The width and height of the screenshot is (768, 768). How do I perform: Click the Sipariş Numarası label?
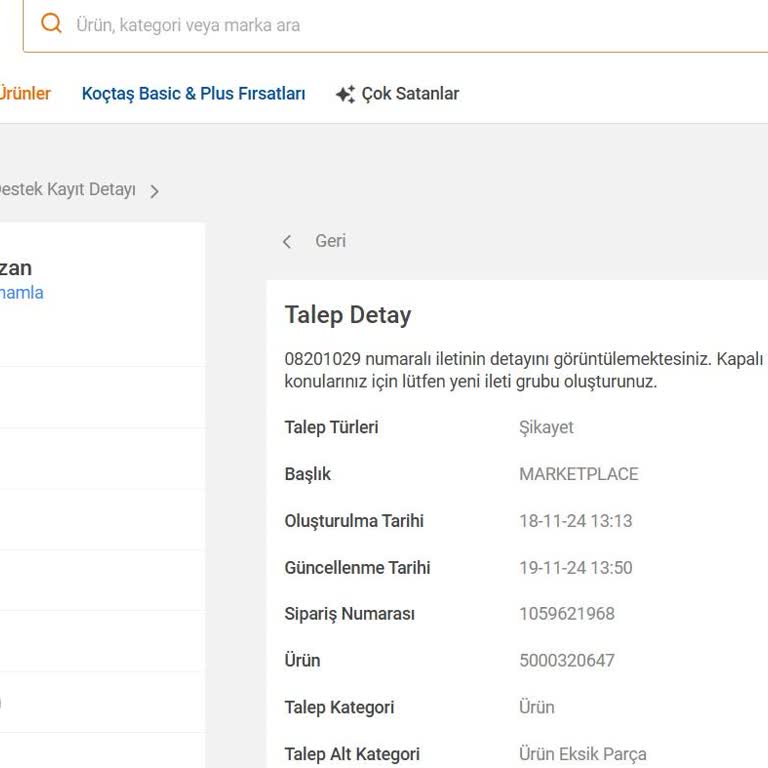pyautogui.click(x=350, y=614)
